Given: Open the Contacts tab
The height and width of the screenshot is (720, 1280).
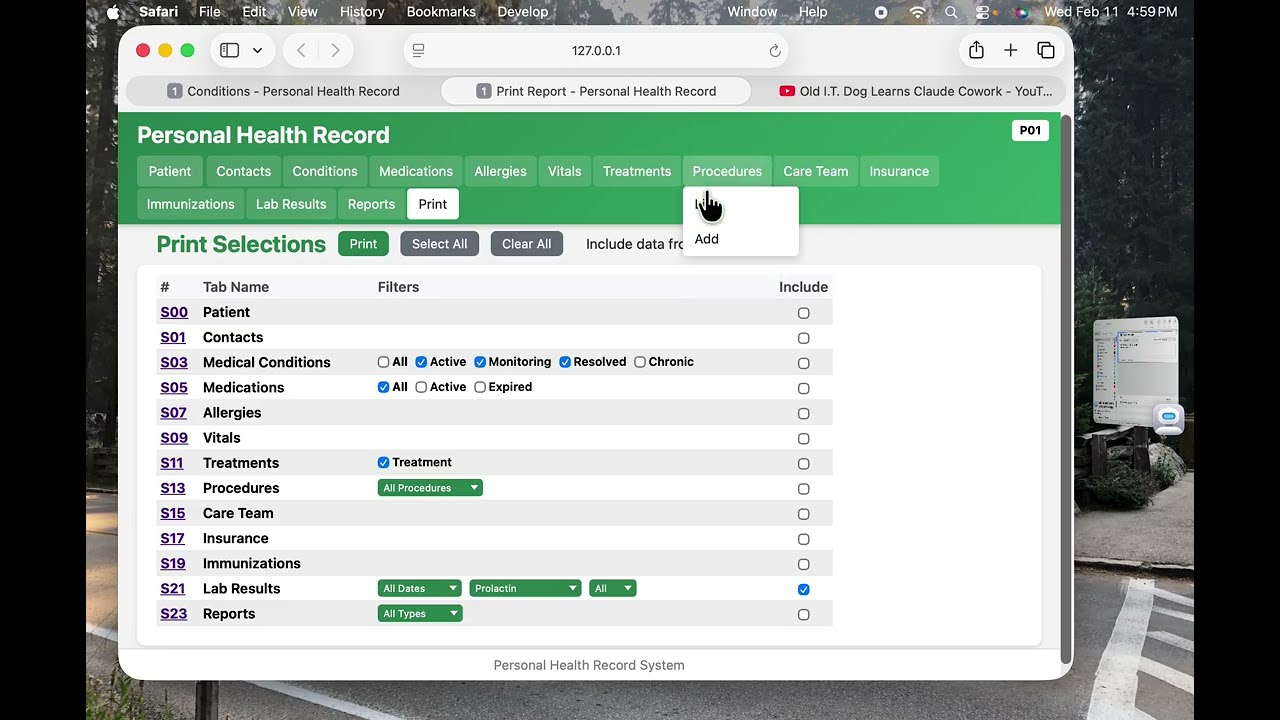Looking at the screenshot, I should (244, 171).
